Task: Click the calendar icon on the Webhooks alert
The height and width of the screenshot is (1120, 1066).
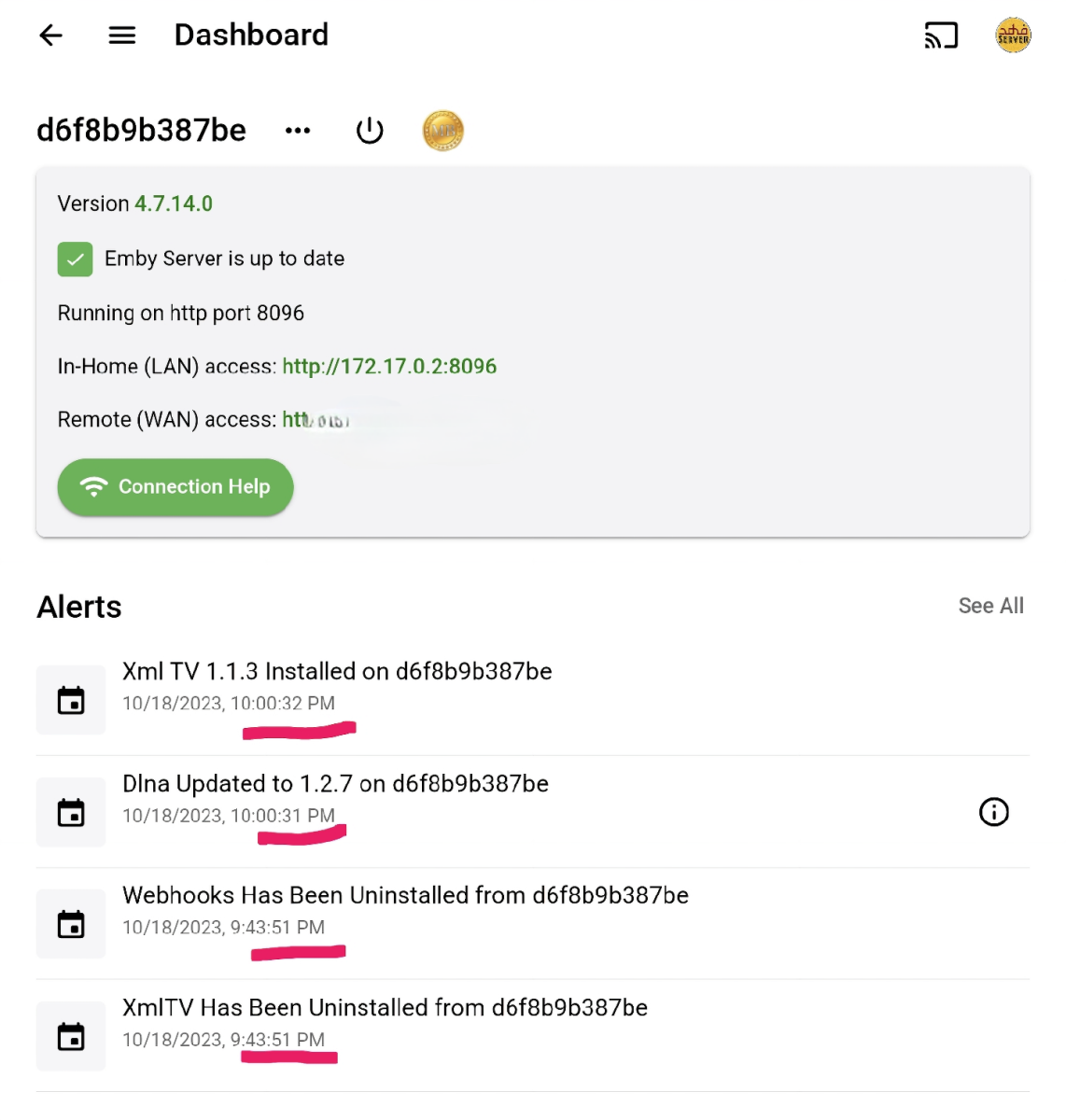Action: (70, 923)
